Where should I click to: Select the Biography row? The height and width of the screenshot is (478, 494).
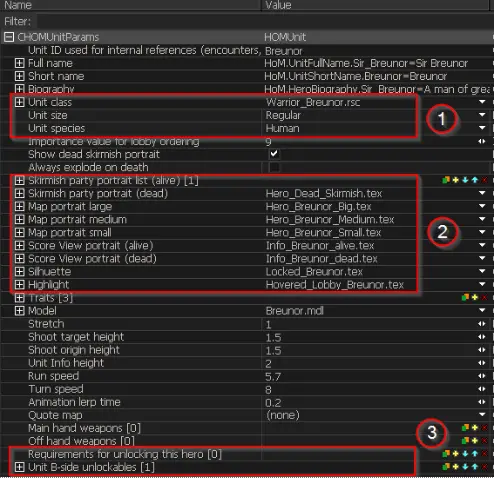coord(247,89)
